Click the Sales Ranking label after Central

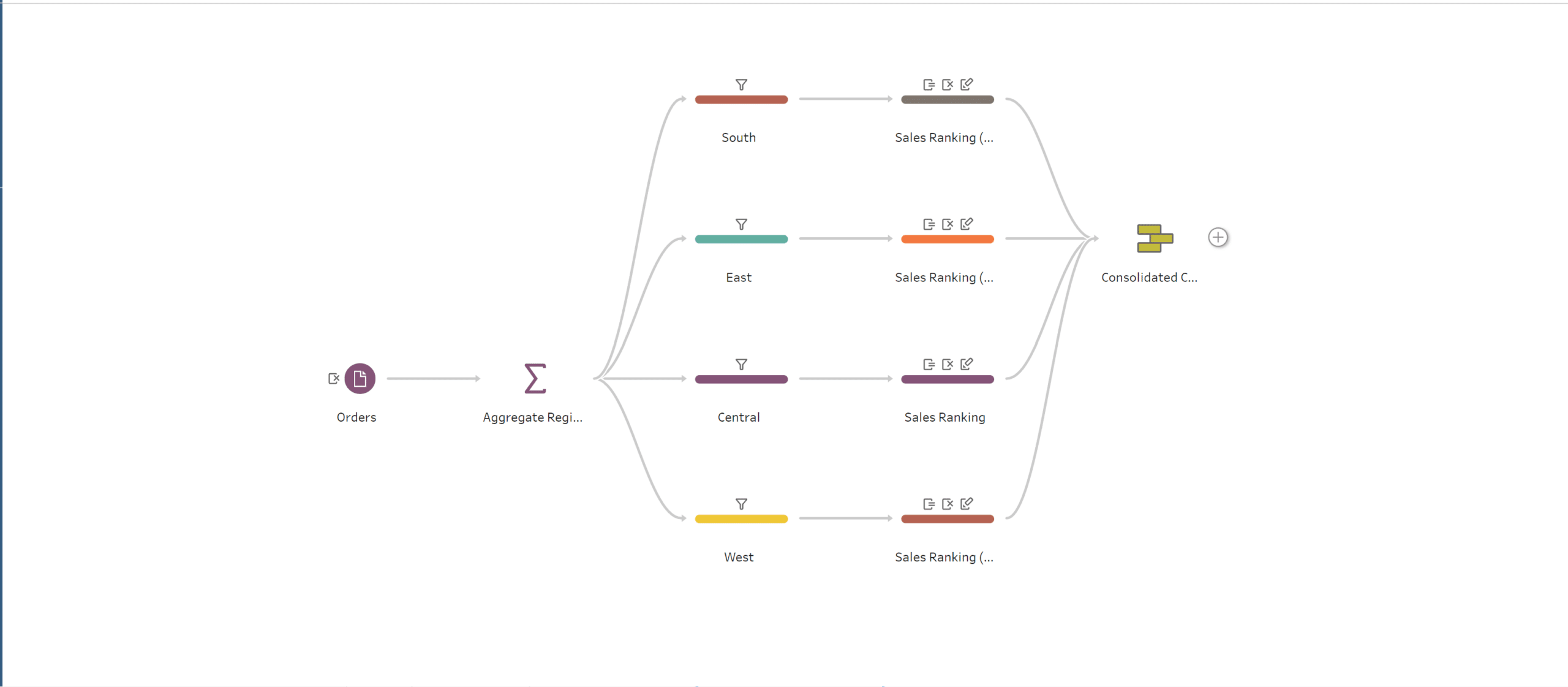tap(944, 417)
